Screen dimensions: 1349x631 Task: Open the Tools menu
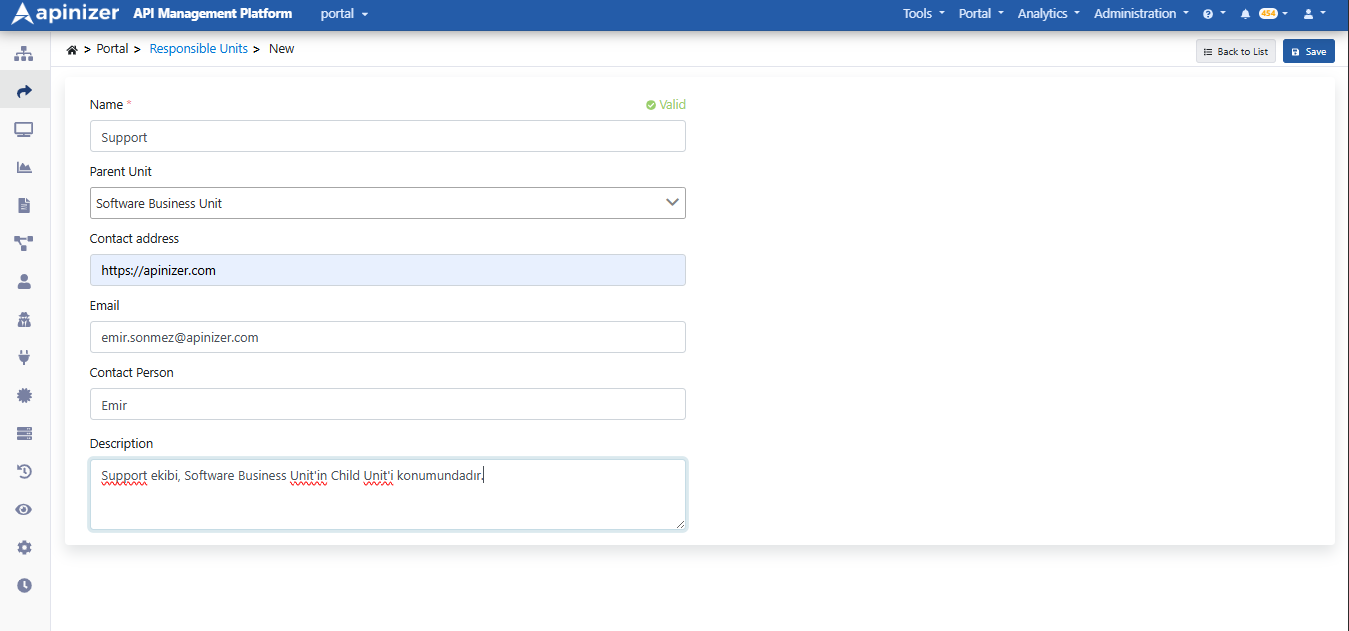[923, 14]
